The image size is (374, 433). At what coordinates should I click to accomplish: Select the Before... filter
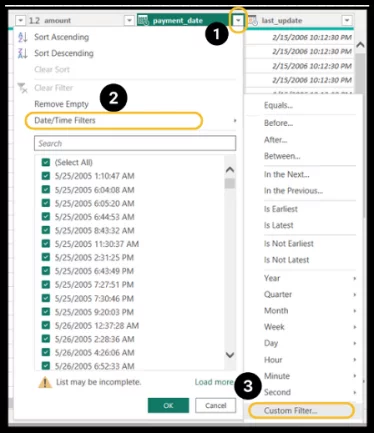278,123
